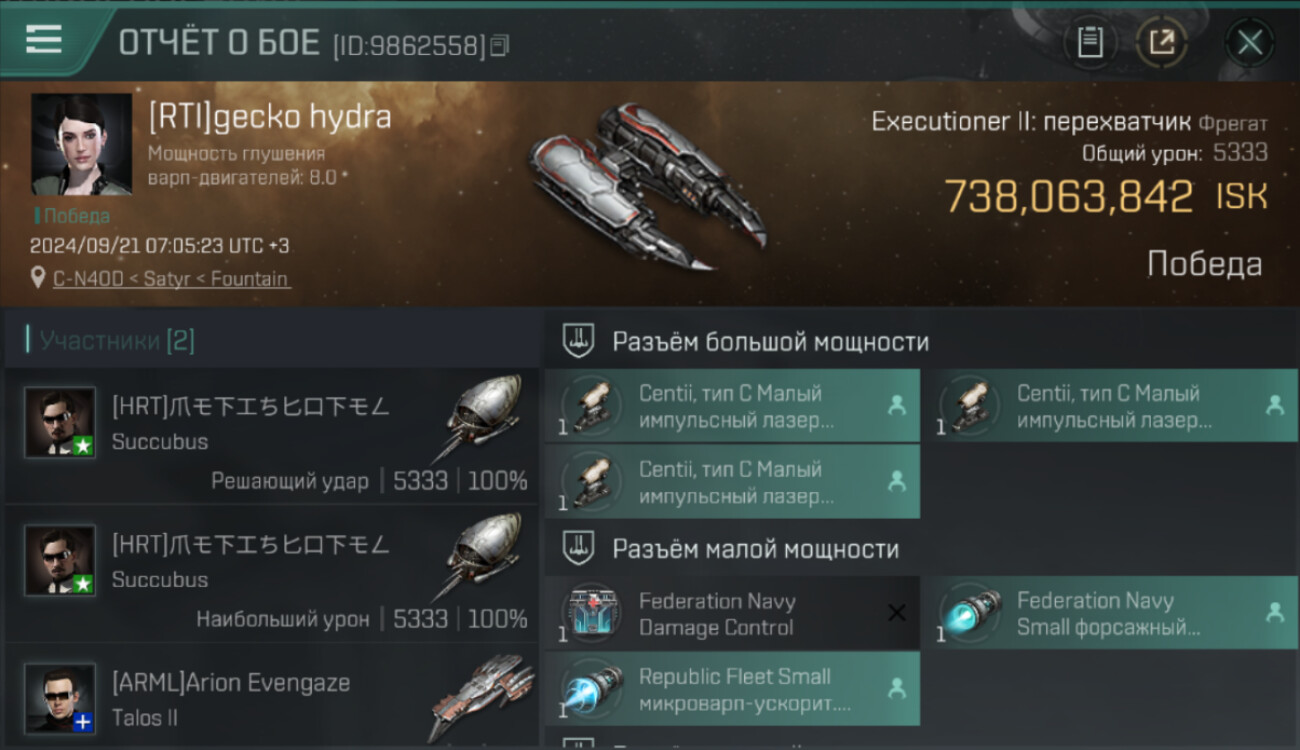Copy the battle report ID with copy icon
The image size is (1300, 750).
[500, 45]
